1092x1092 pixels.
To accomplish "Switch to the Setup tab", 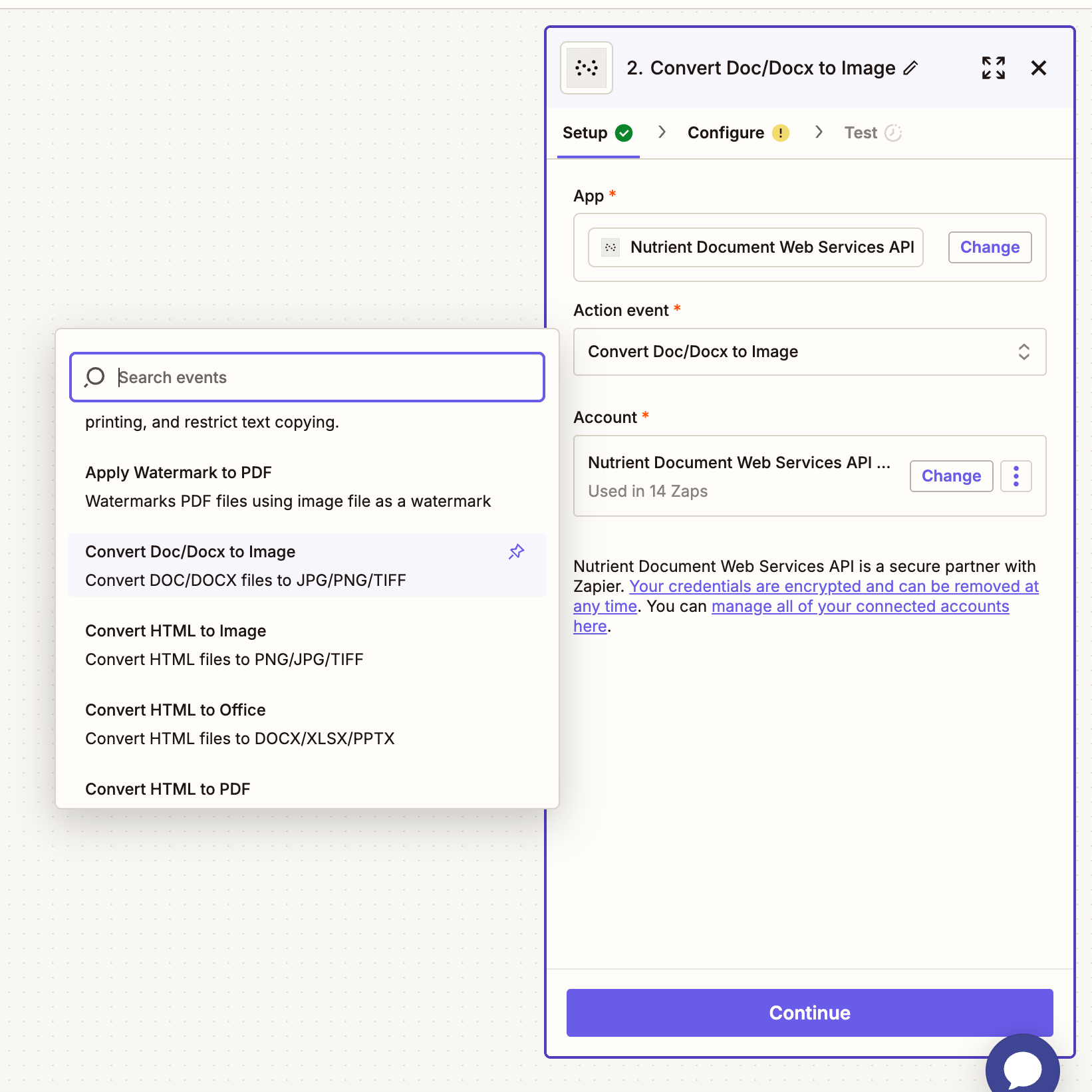I will pos(597,133).
